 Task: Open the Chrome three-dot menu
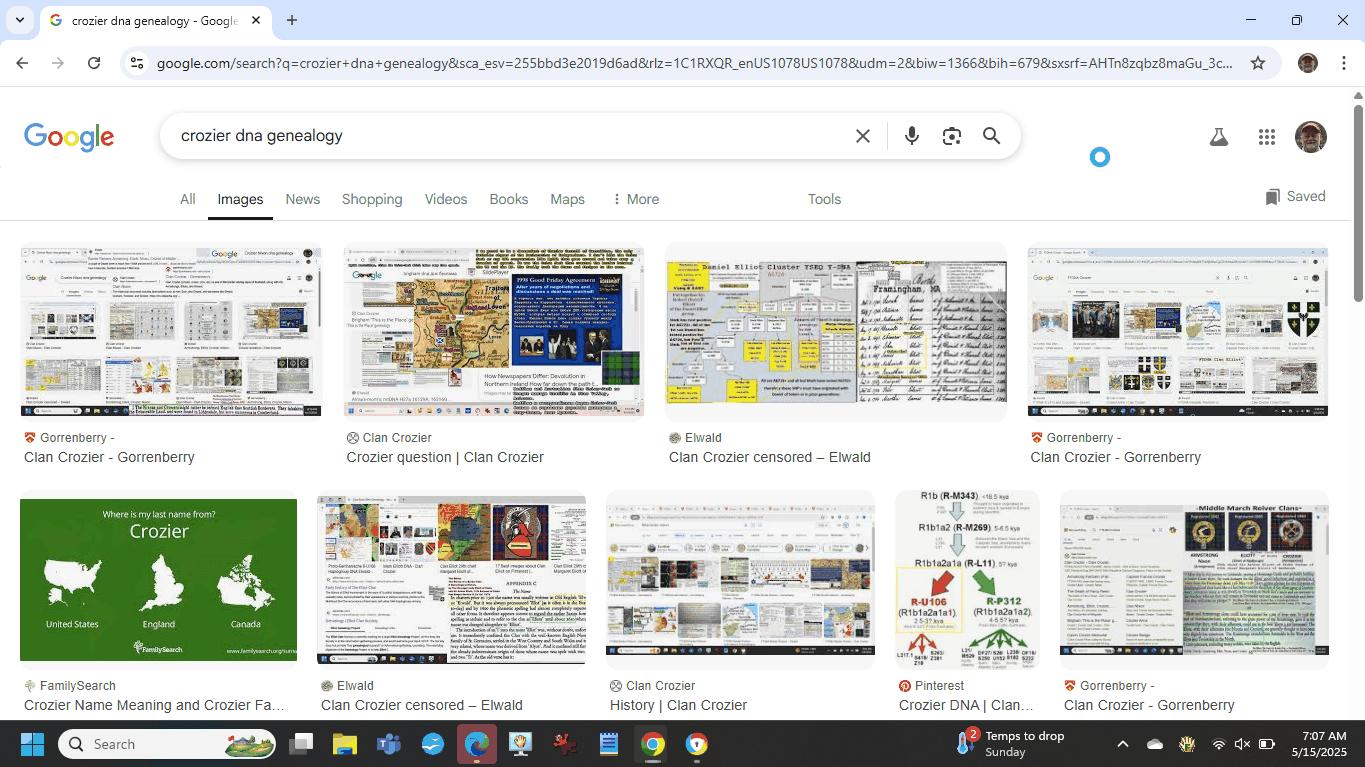[x=1342, y=63]
